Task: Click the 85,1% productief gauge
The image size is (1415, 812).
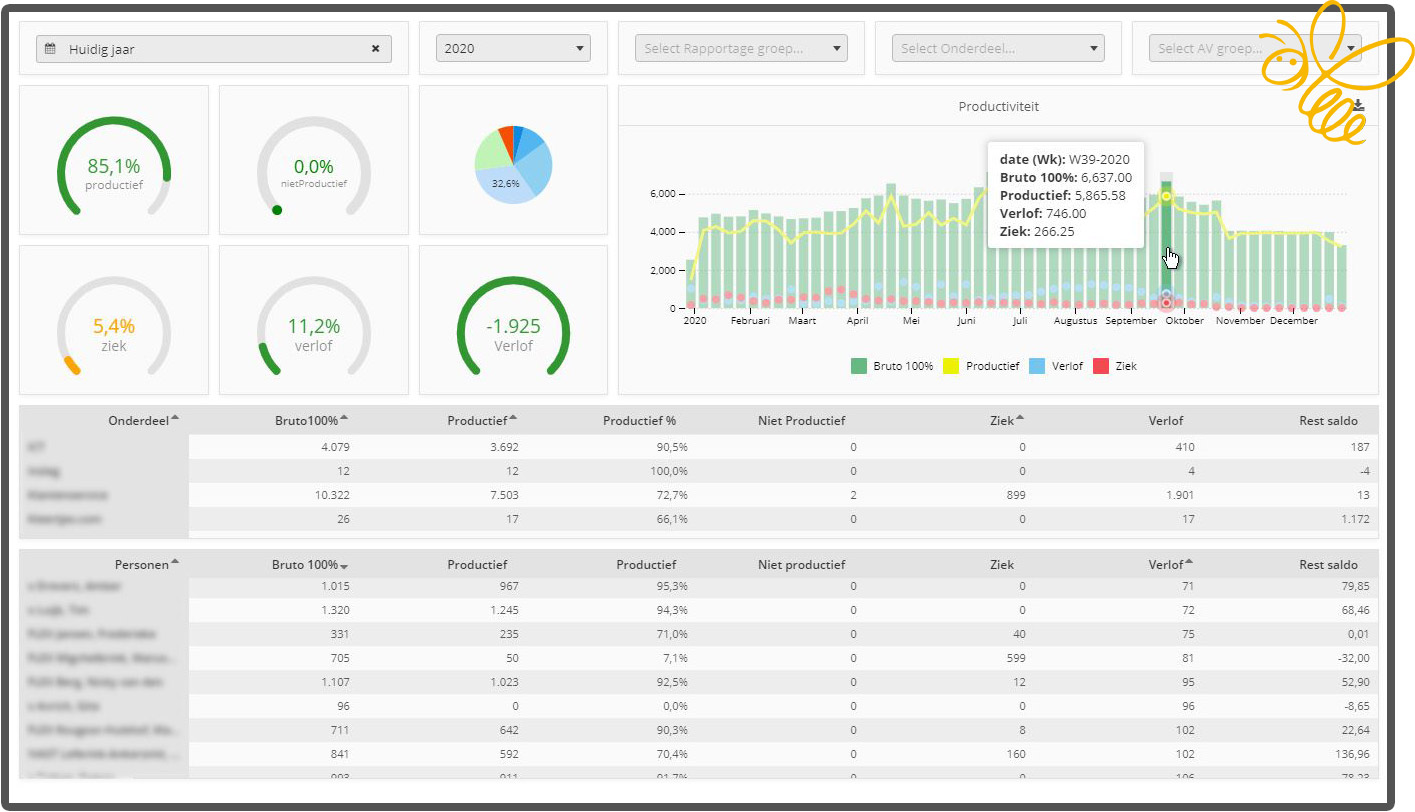Action: click(113, 160)
